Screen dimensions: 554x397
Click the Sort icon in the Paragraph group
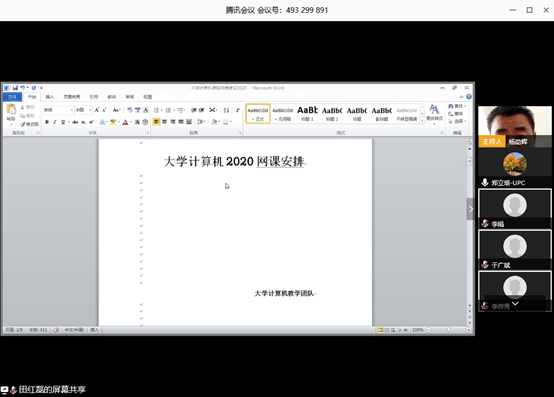click(x=226, y=110)
